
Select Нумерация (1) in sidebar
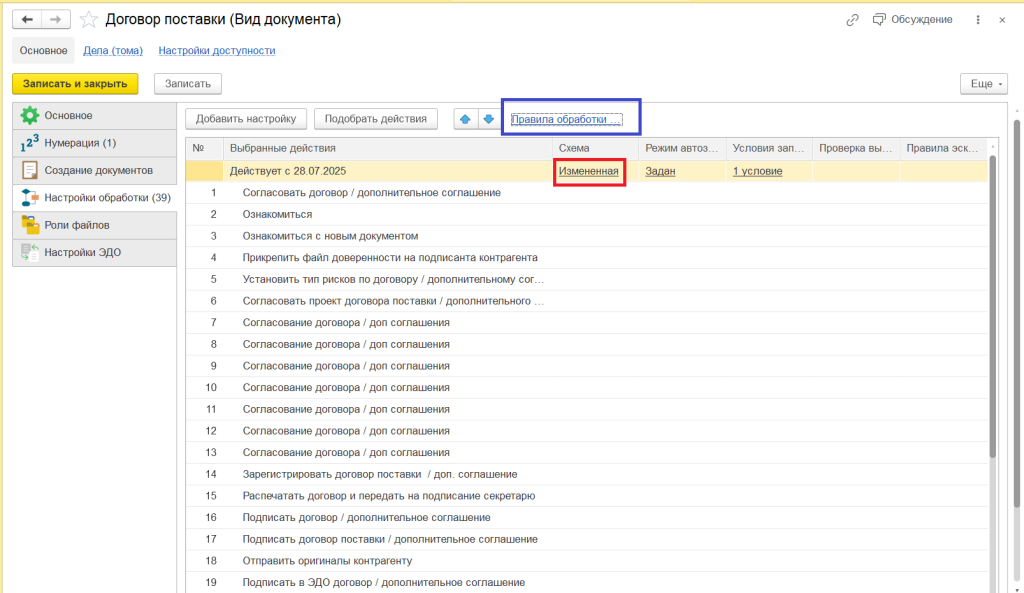click(80, 143)
